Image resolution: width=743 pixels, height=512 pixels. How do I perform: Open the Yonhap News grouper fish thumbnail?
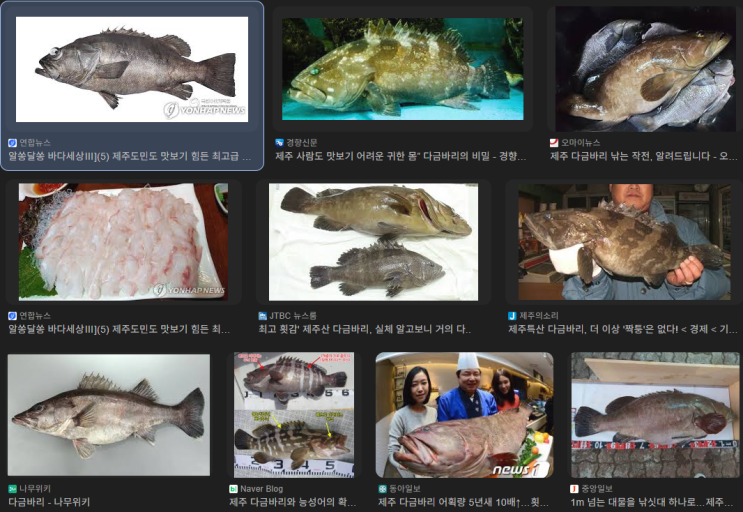coord(132,69)
